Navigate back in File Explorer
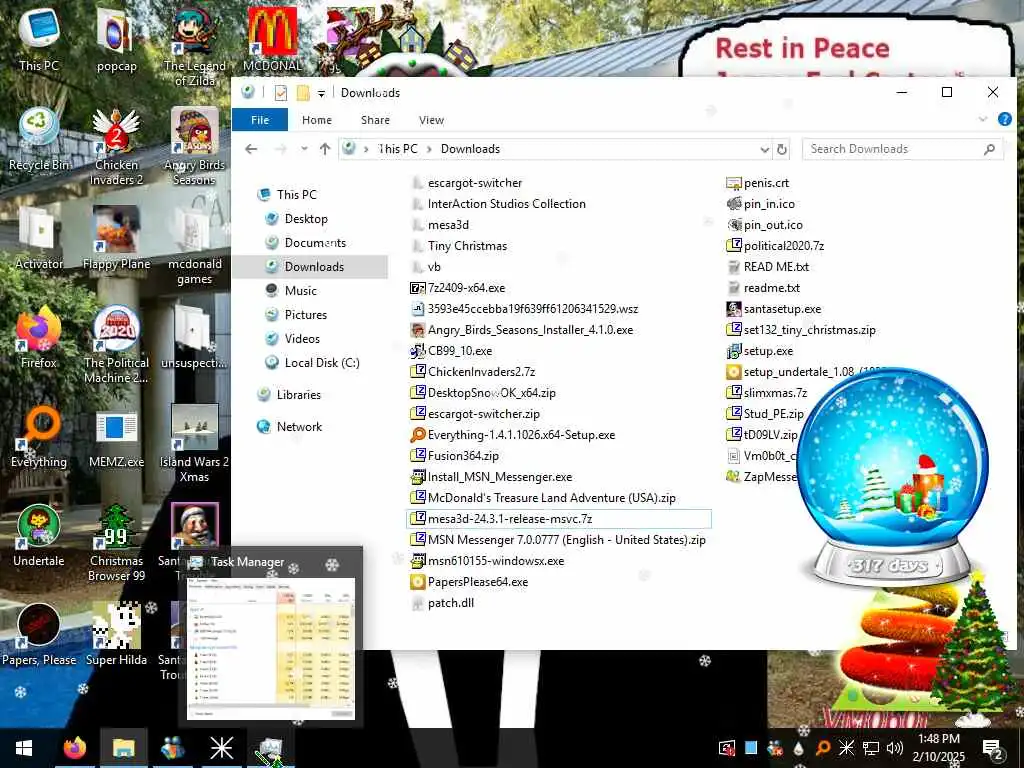 pos(251,149)
